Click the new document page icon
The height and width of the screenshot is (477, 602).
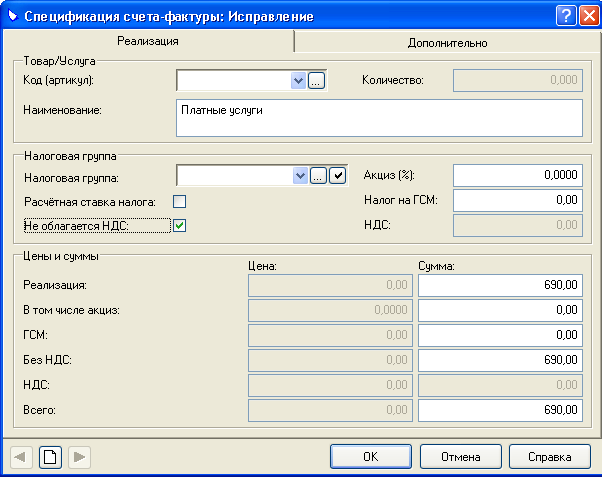pos(50,457)
